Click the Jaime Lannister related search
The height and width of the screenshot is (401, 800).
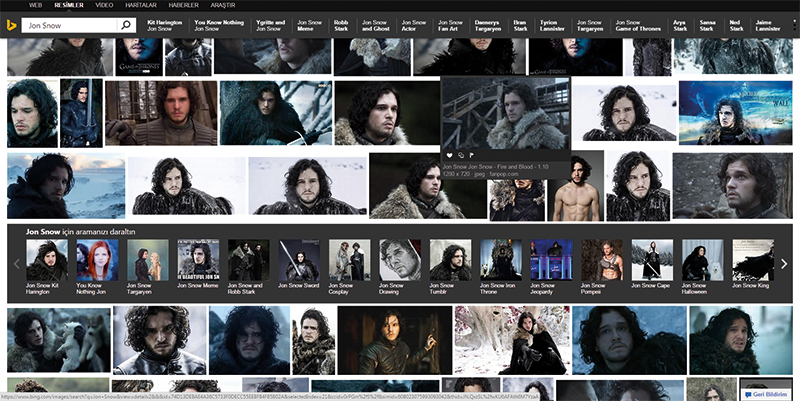768,26
